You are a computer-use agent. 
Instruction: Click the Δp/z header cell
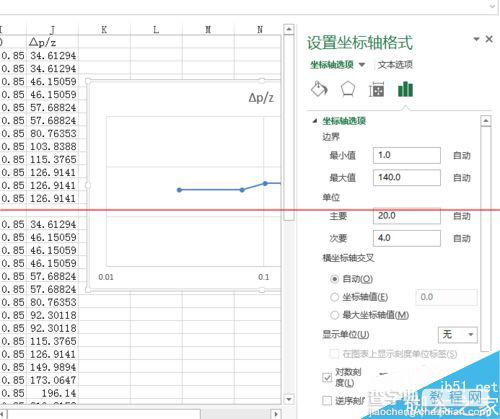(x=52, y=42)
